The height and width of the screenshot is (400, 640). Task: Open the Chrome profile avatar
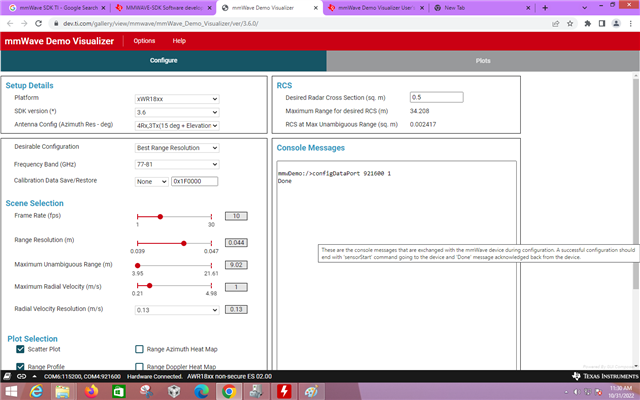[x=616, y=24]
